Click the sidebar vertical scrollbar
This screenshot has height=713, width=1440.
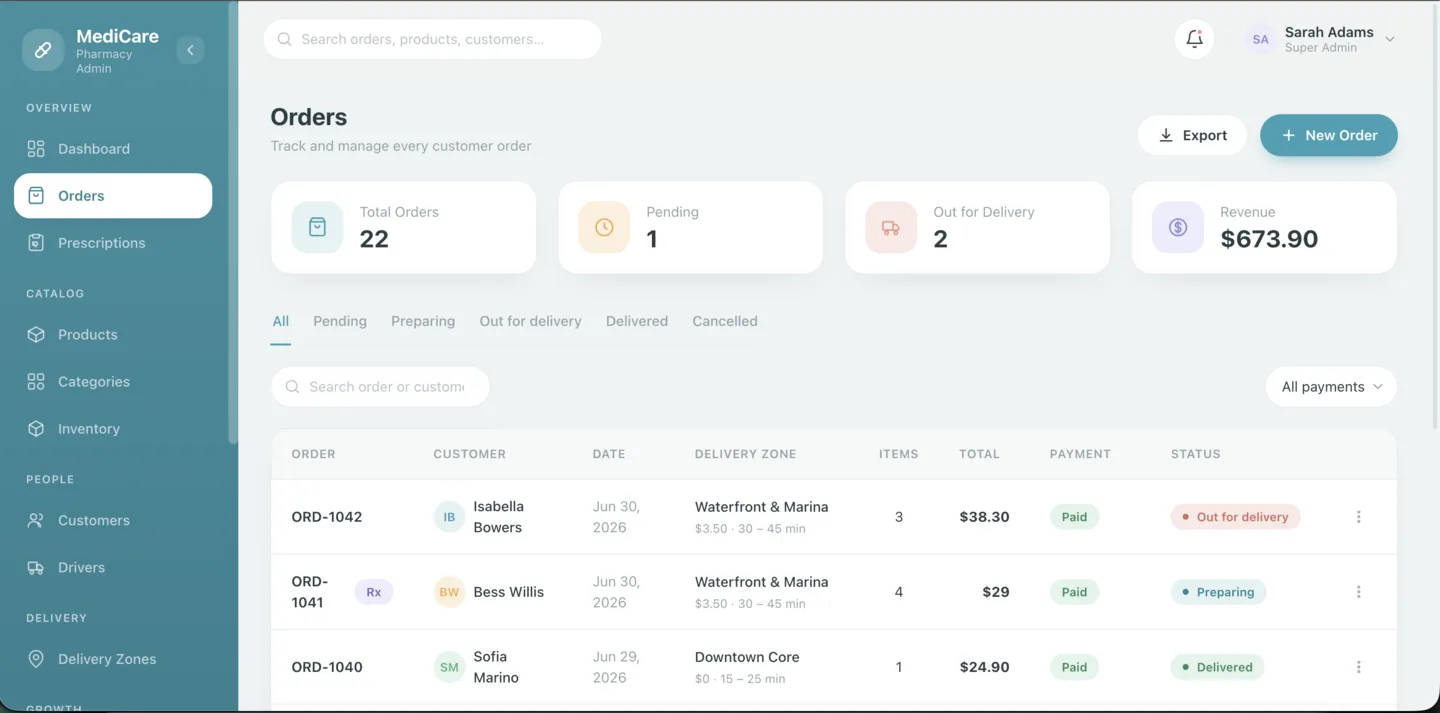point(233,220)
